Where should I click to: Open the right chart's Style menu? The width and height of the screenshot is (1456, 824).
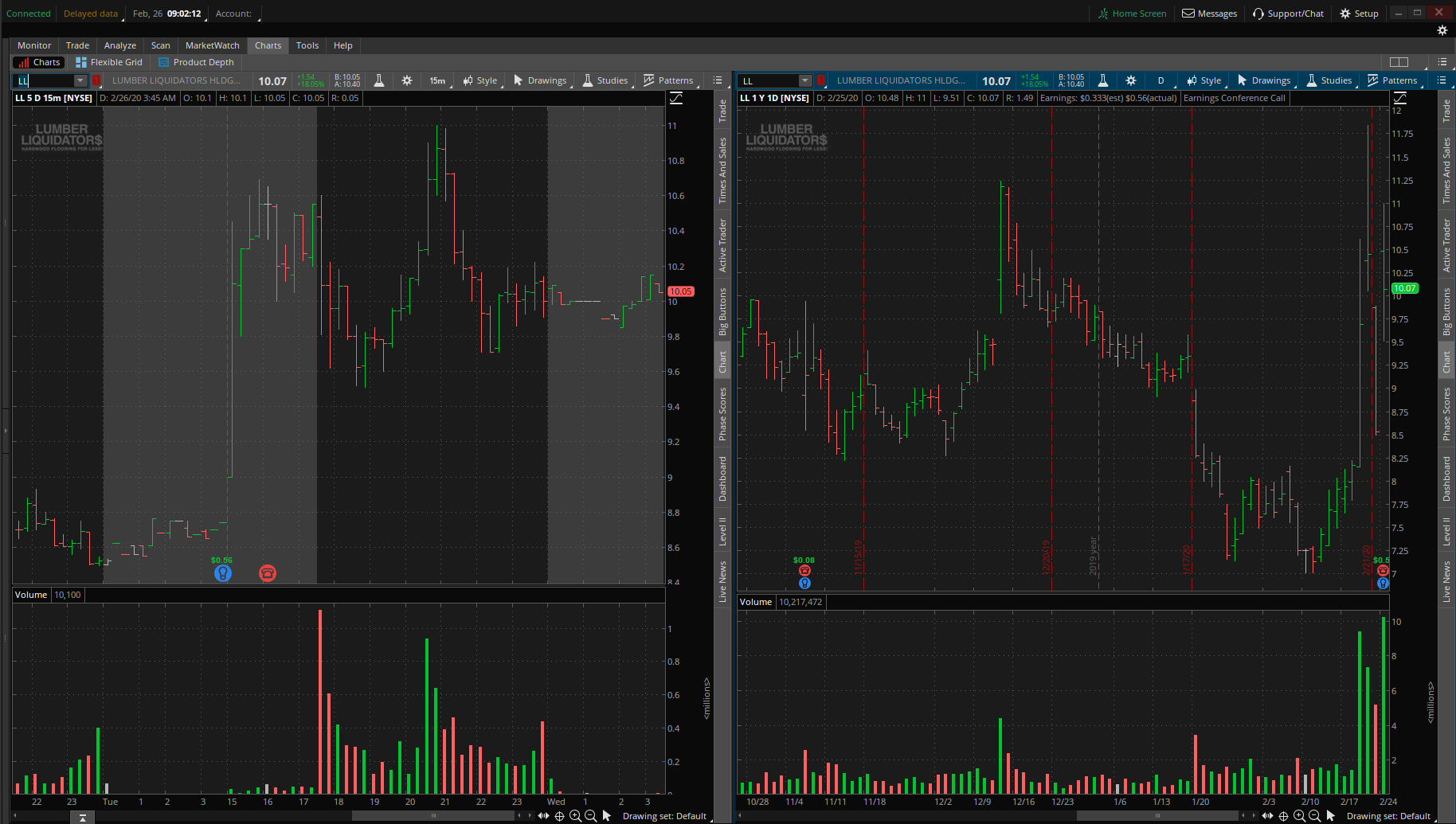click(x=1204, y=80)
